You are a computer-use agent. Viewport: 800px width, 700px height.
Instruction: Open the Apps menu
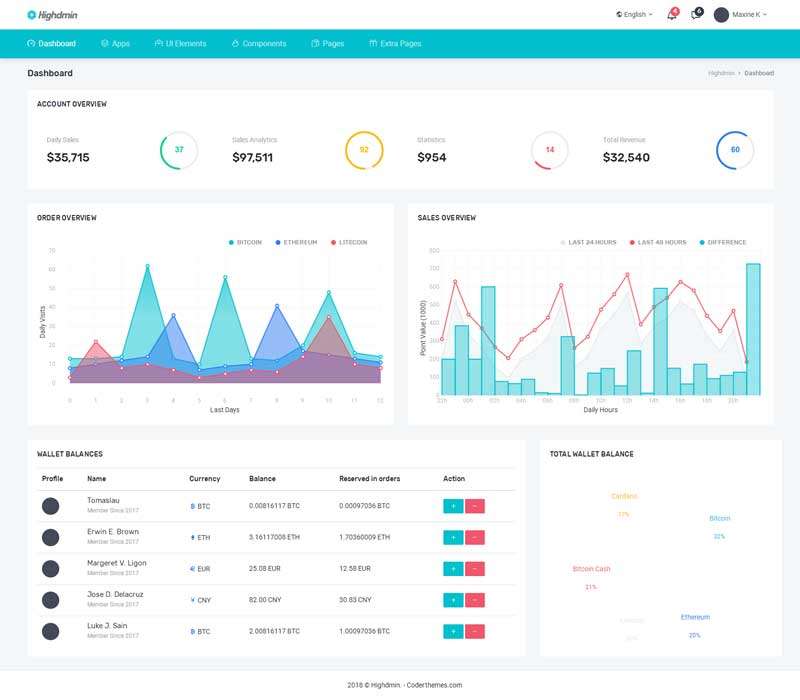point(116,44)
